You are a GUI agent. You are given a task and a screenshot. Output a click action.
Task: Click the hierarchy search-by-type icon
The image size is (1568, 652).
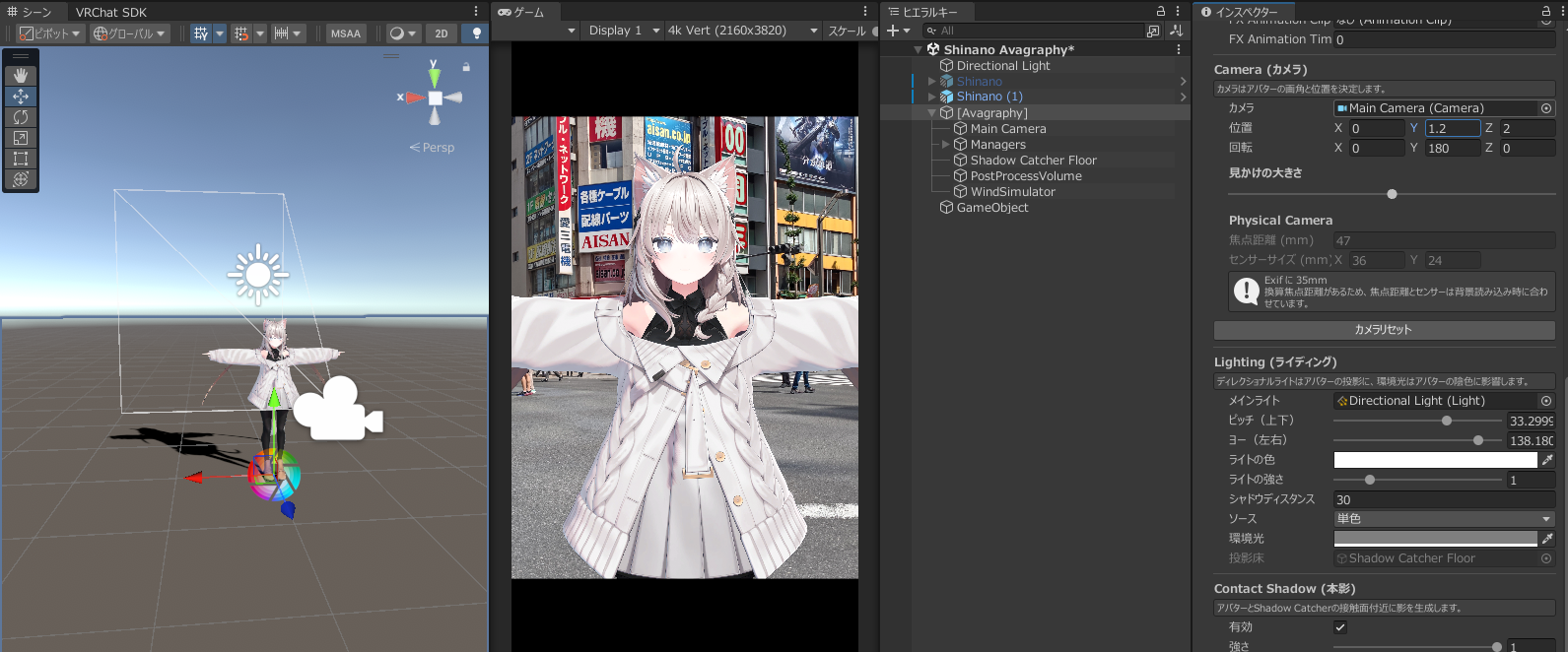1153,31
